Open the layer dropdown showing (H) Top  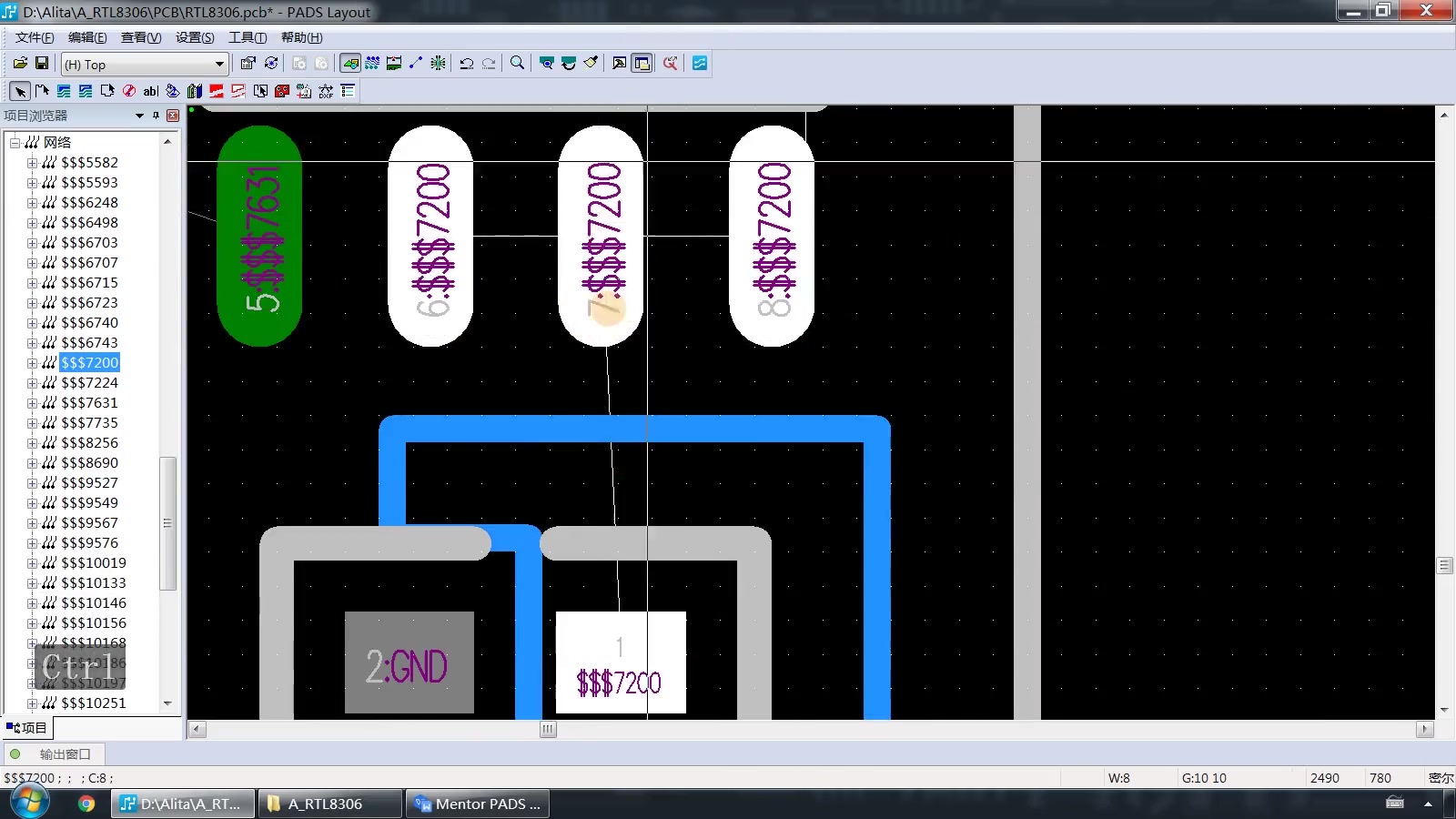pyautogui.click(x=145, y=64)
